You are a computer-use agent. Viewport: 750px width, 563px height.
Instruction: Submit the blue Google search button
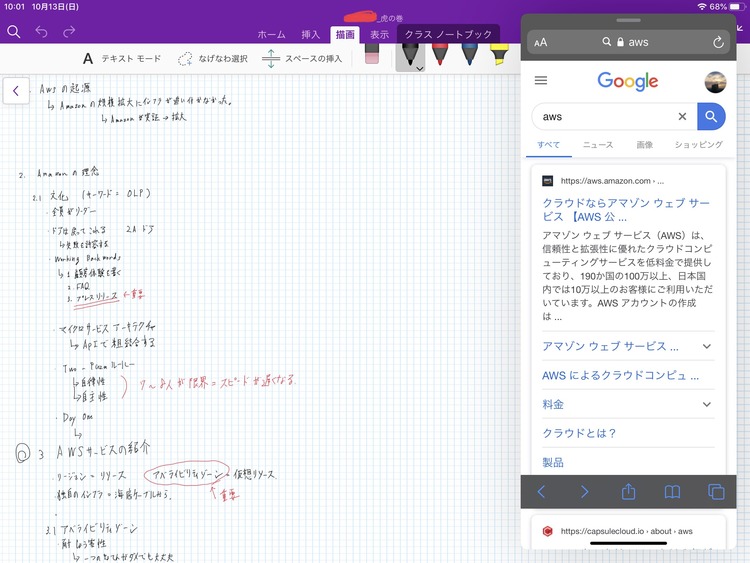click(711, 116)
